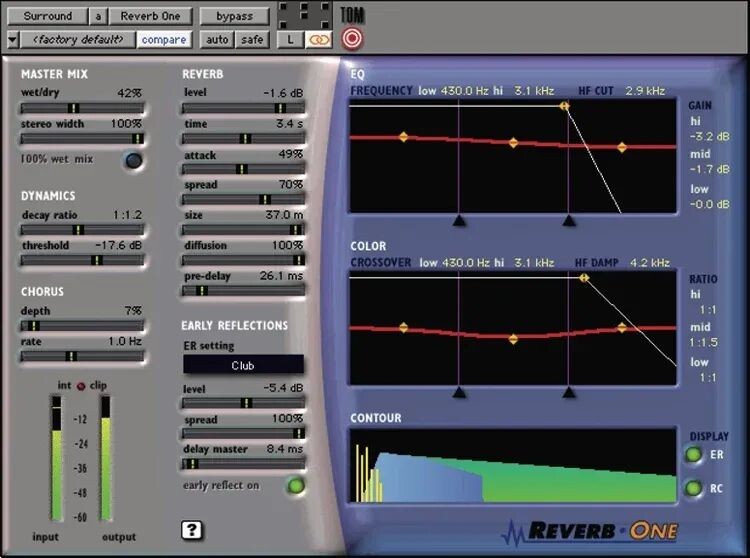The width and height of the screenshot is (750, 558).
Task: Click the Color HF damp handle
Action: 585,277
